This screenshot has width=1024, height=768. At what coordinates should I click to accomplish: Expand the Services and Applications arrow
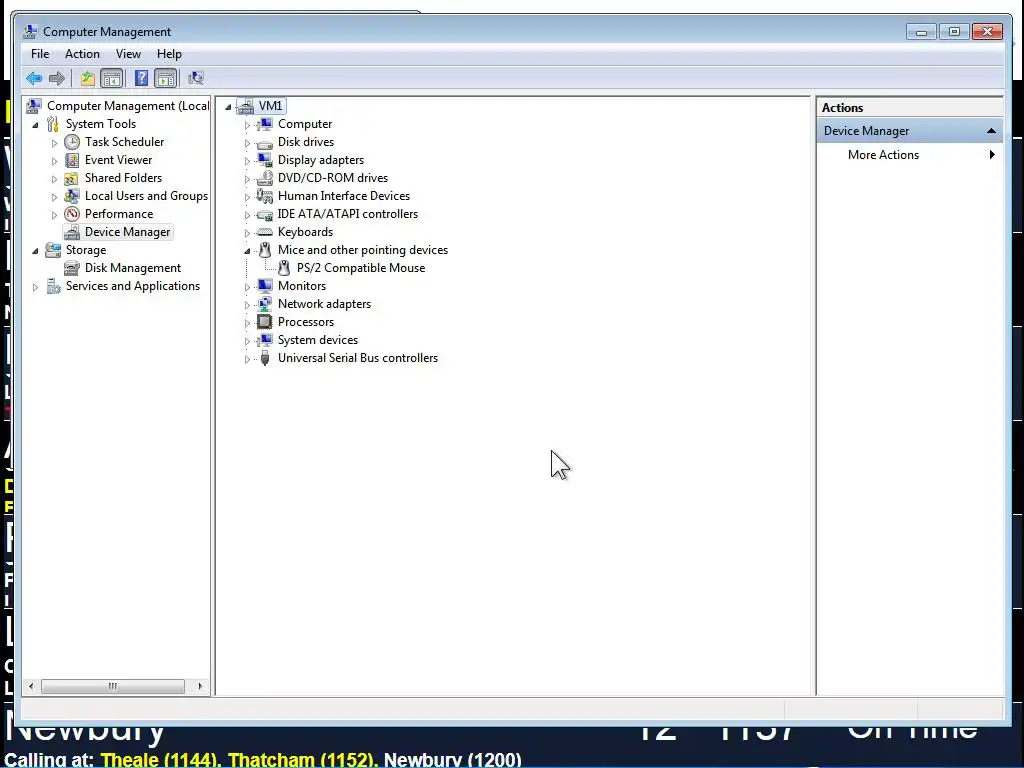35,287
